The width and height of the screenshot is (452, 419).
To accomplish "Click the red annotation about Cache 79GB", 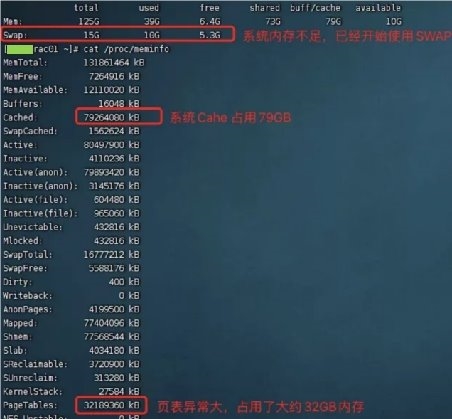I will pyautogui.click(x=231, y=118).
